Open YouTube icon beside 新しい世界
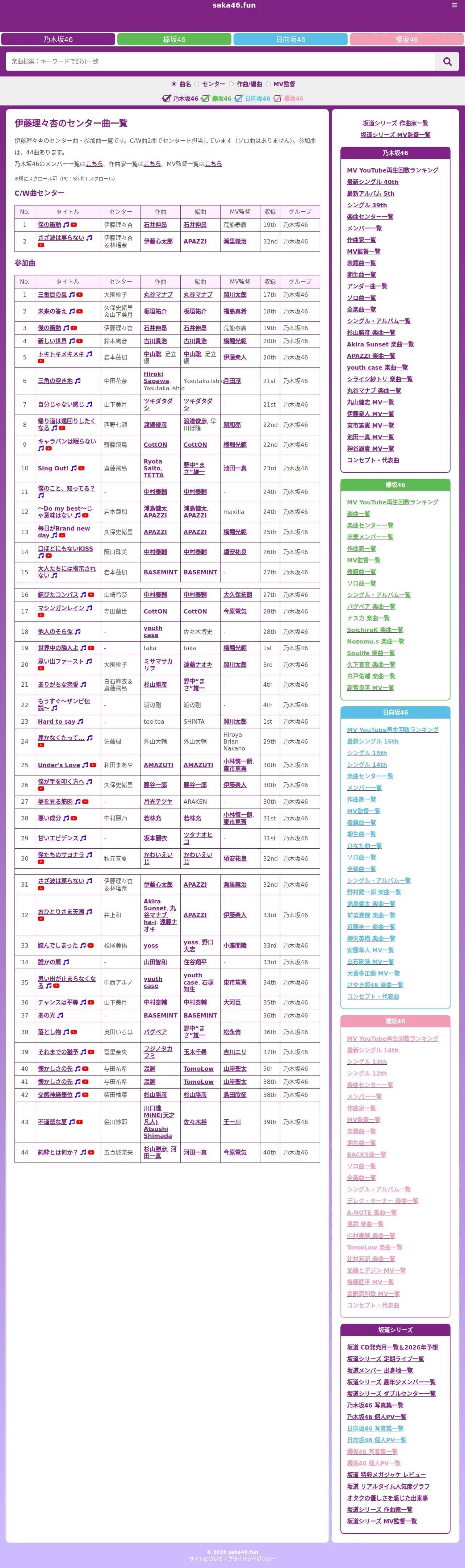465x1568 pixels. [79, 341]
